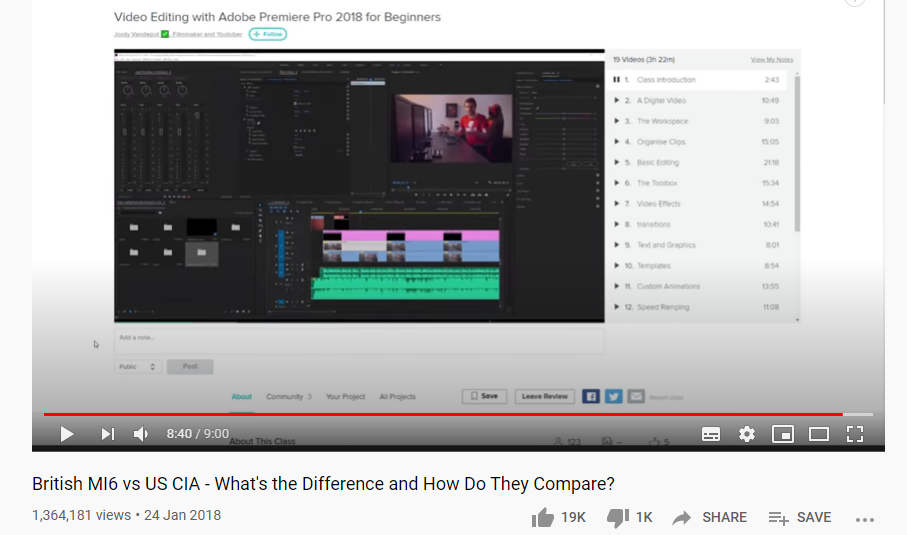Select lesson 4 Organise Clips
The width and height of the screenshot is (907, 535).
click(696, 142)
